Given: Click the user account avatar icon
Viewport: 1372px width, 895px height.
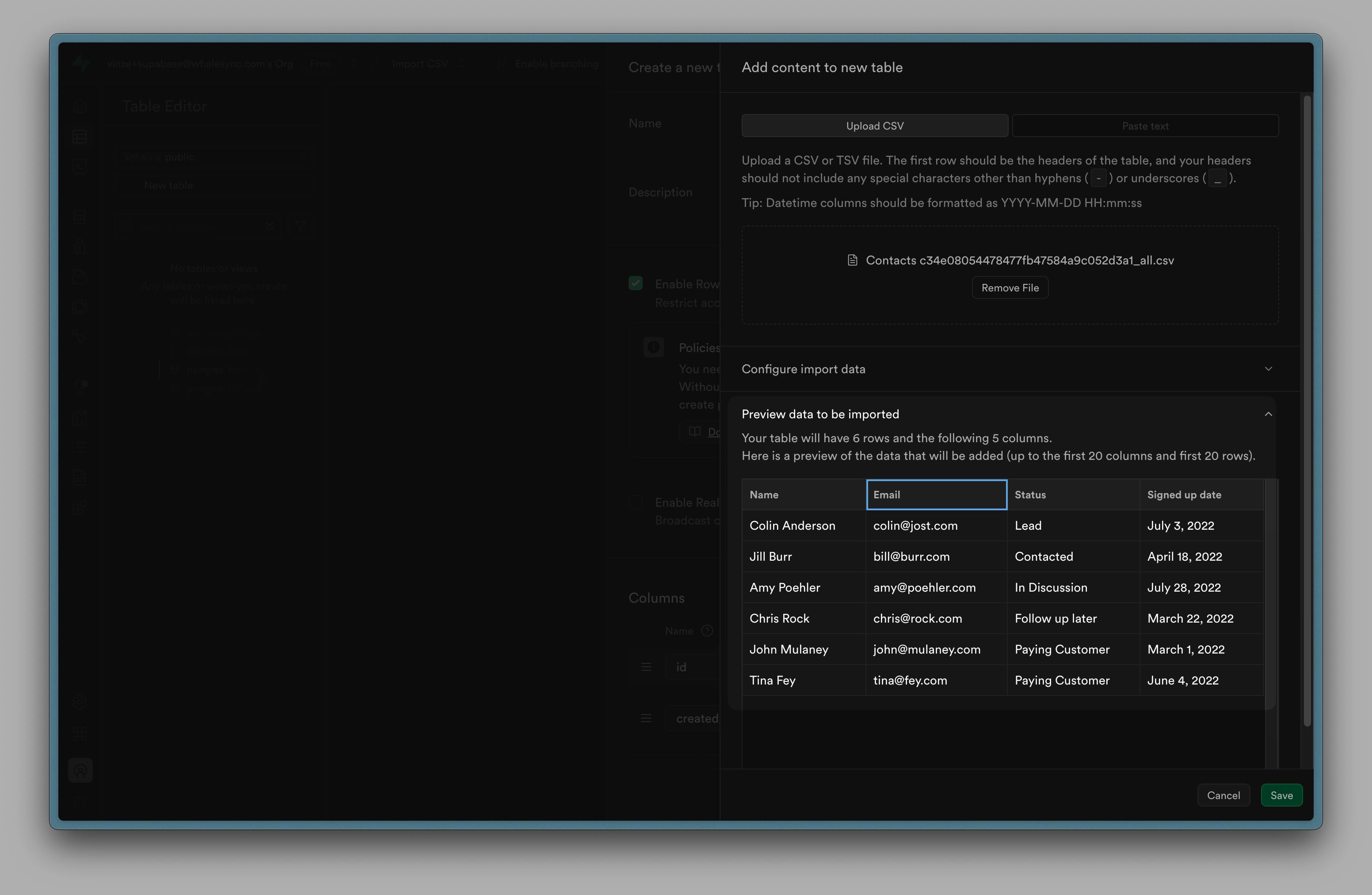Looking at the screenshot, I should point(80,770).
